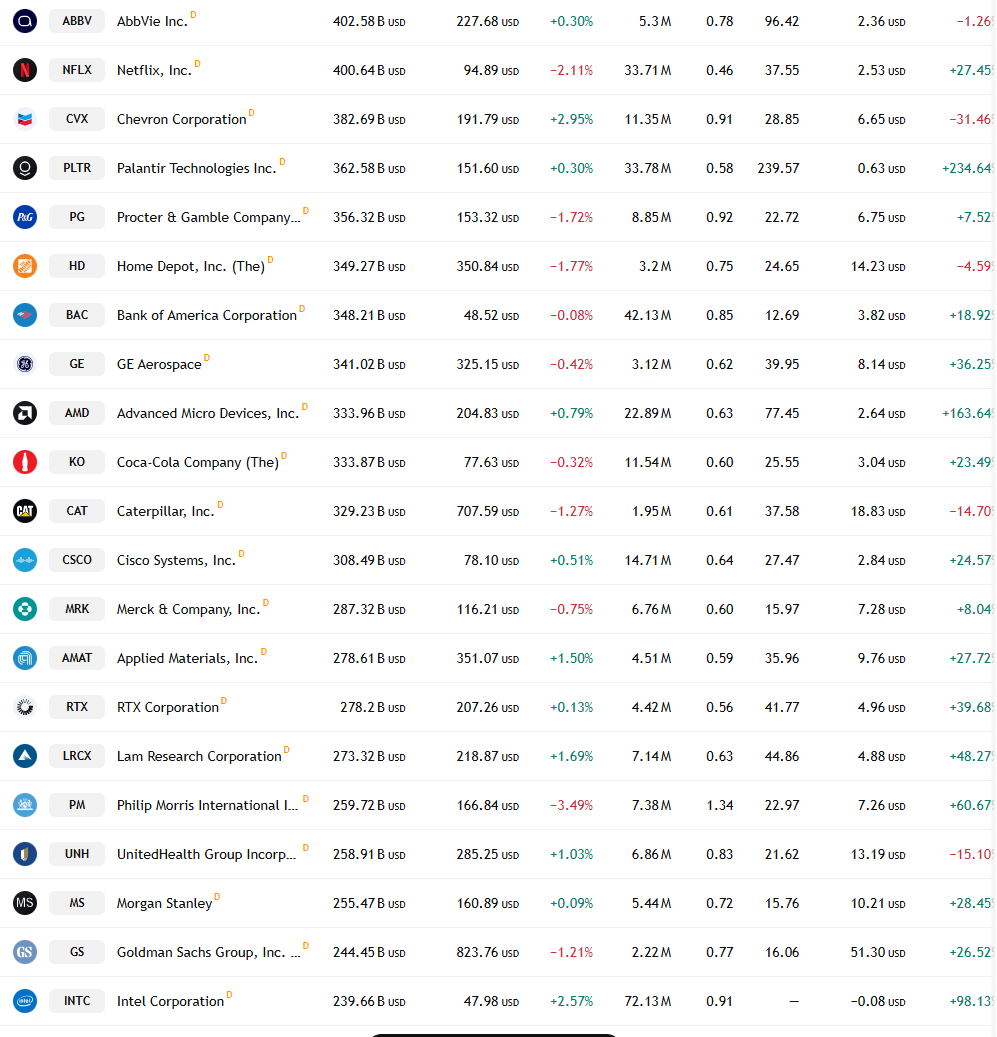The height and width of the screenshot is (1037, 997).
Task: Click the Netflix red N logo
Action: coord(25,70)
